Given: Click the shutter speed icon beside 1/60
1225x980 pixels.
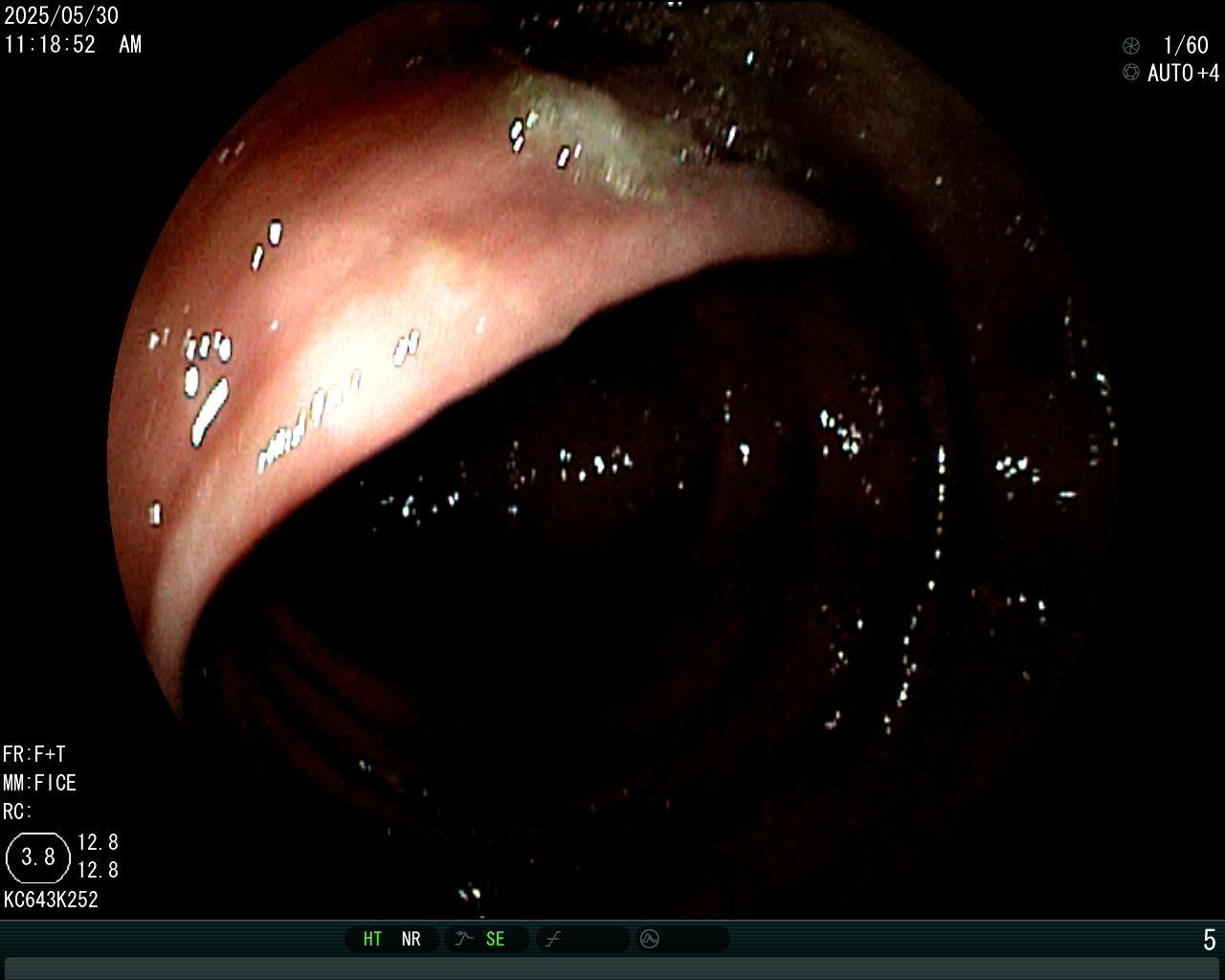Looking at the screenshot, I should [x=1131, y=45].
